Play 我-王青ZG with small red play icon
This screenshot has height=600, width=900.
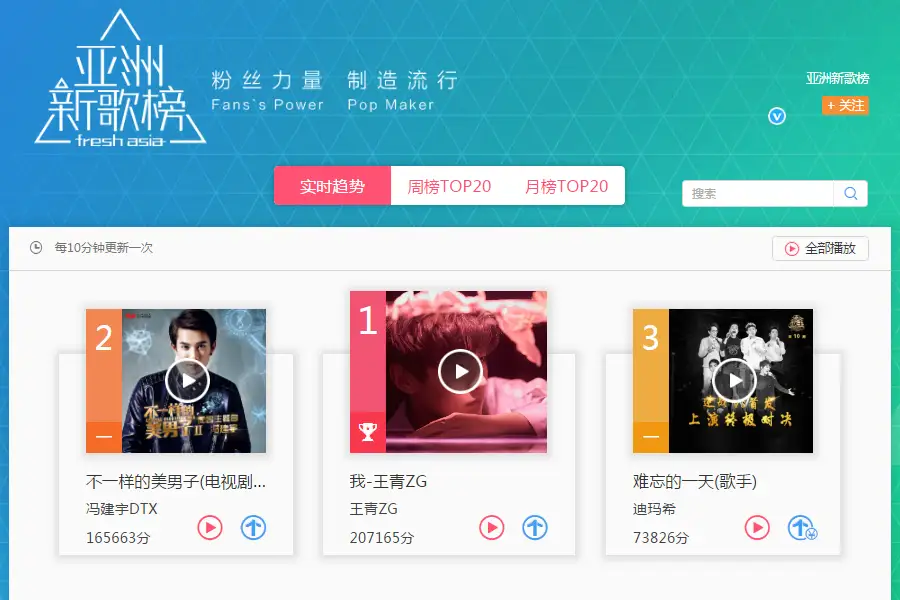tap(492, 528)
